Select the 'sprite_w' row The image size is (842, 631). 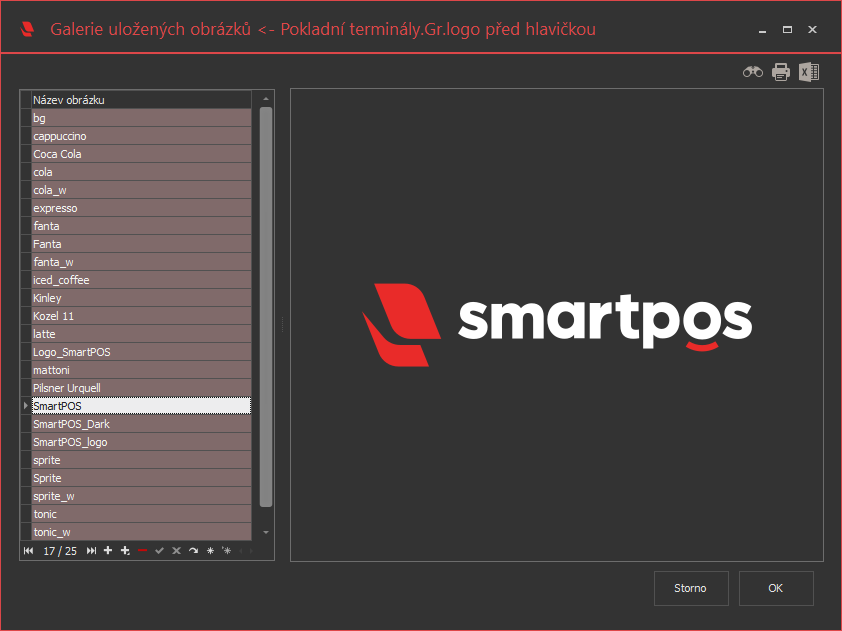click(141, 496)
